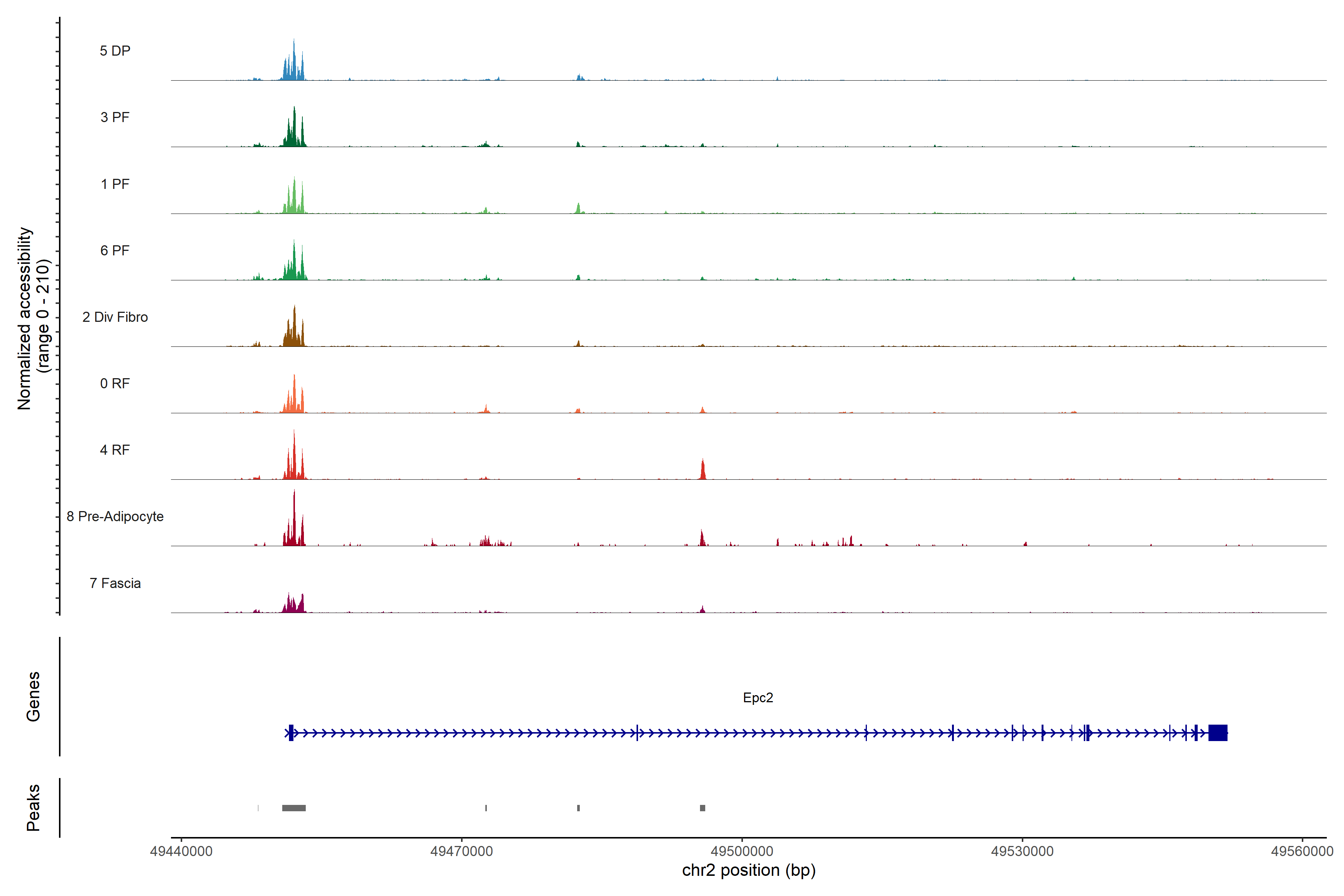1344x896 pixels.
Task: Click the 4 RF track label
Action: [115, 450]
